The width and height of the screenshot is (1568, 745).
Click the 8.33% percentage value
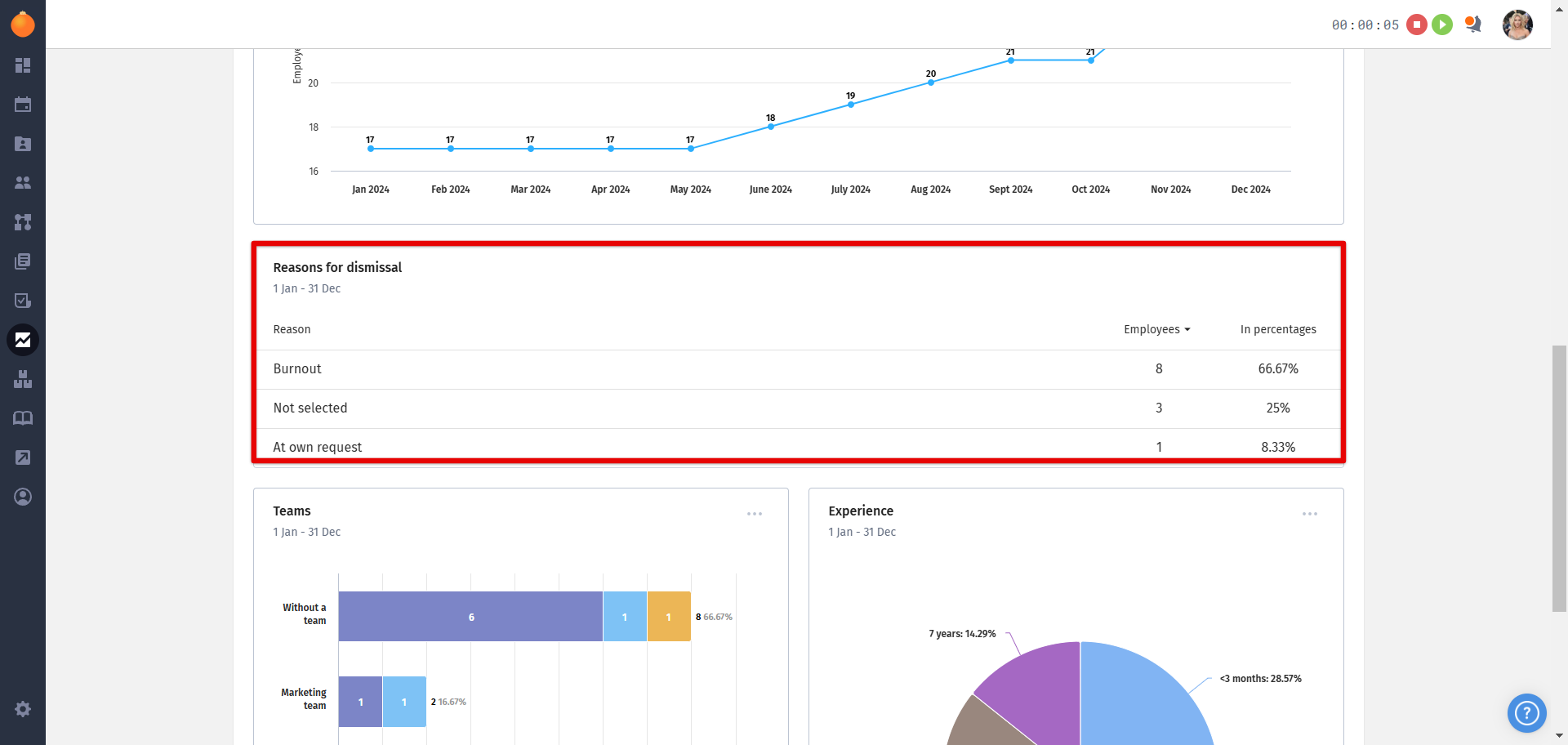pos(1278,447)
